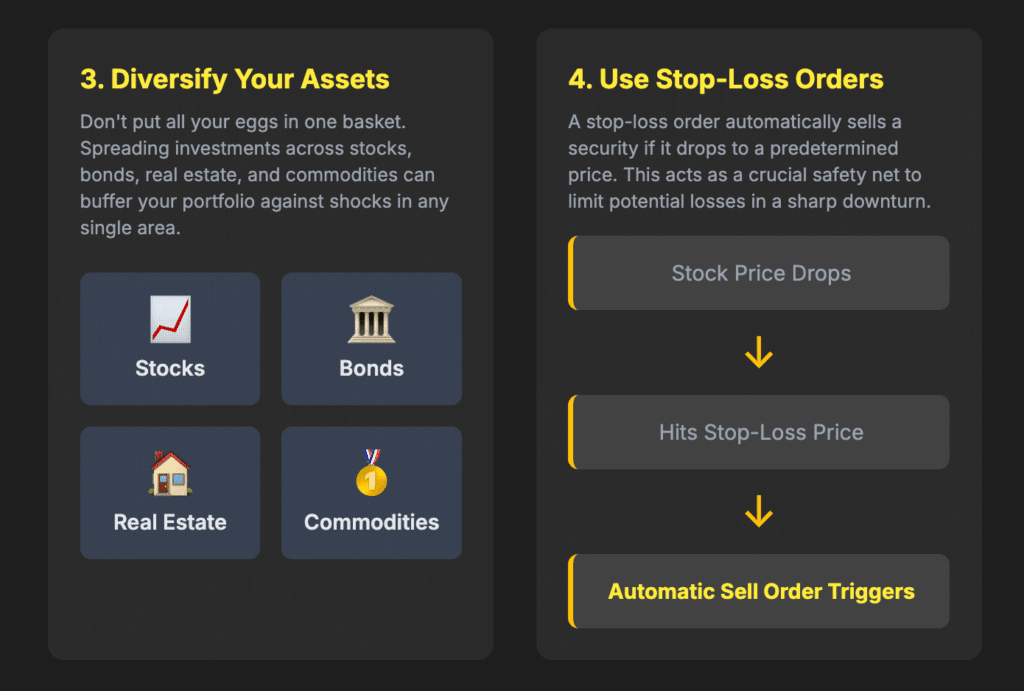Screen dimensions: 1024x691
Task: Click yellow accent bar on Stock Price Drops
Action: point(571,273)
